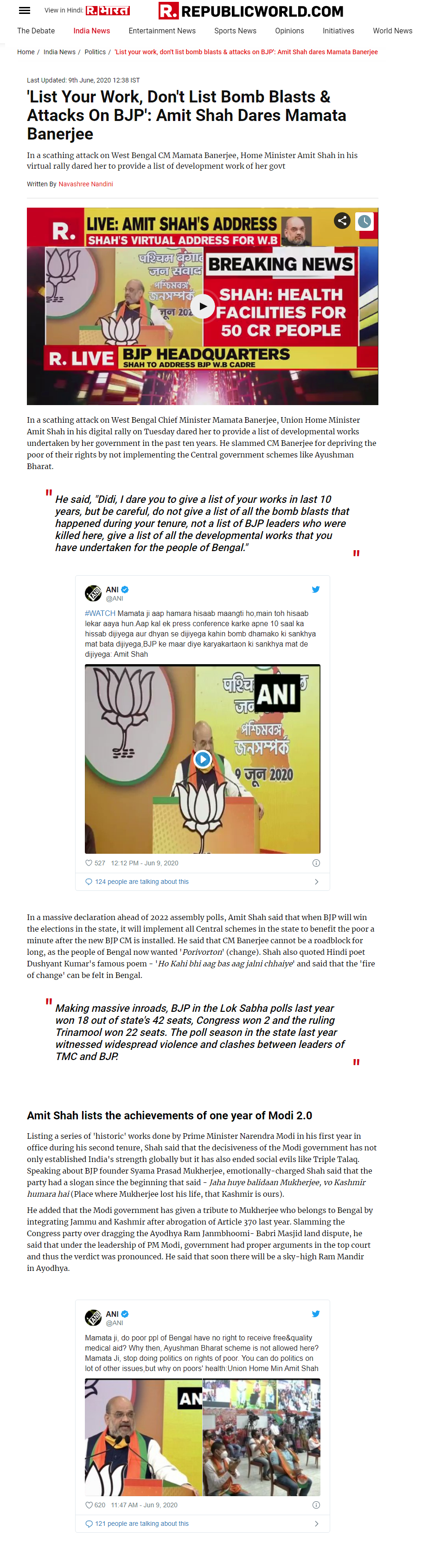Image resolution: width=441 pixels, height=1568 pixels.
Task: Play the Amit Shah live address video
Action: pos(203,306)
